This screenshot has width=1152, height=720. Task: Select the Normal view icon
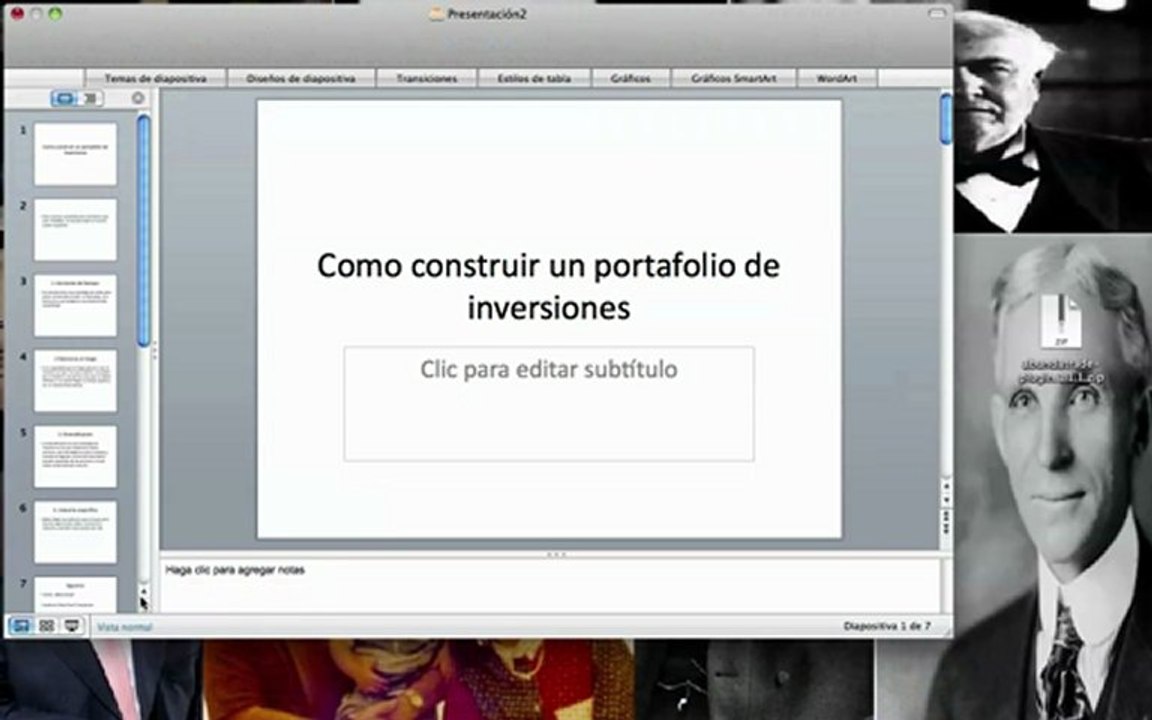point(20,626)
